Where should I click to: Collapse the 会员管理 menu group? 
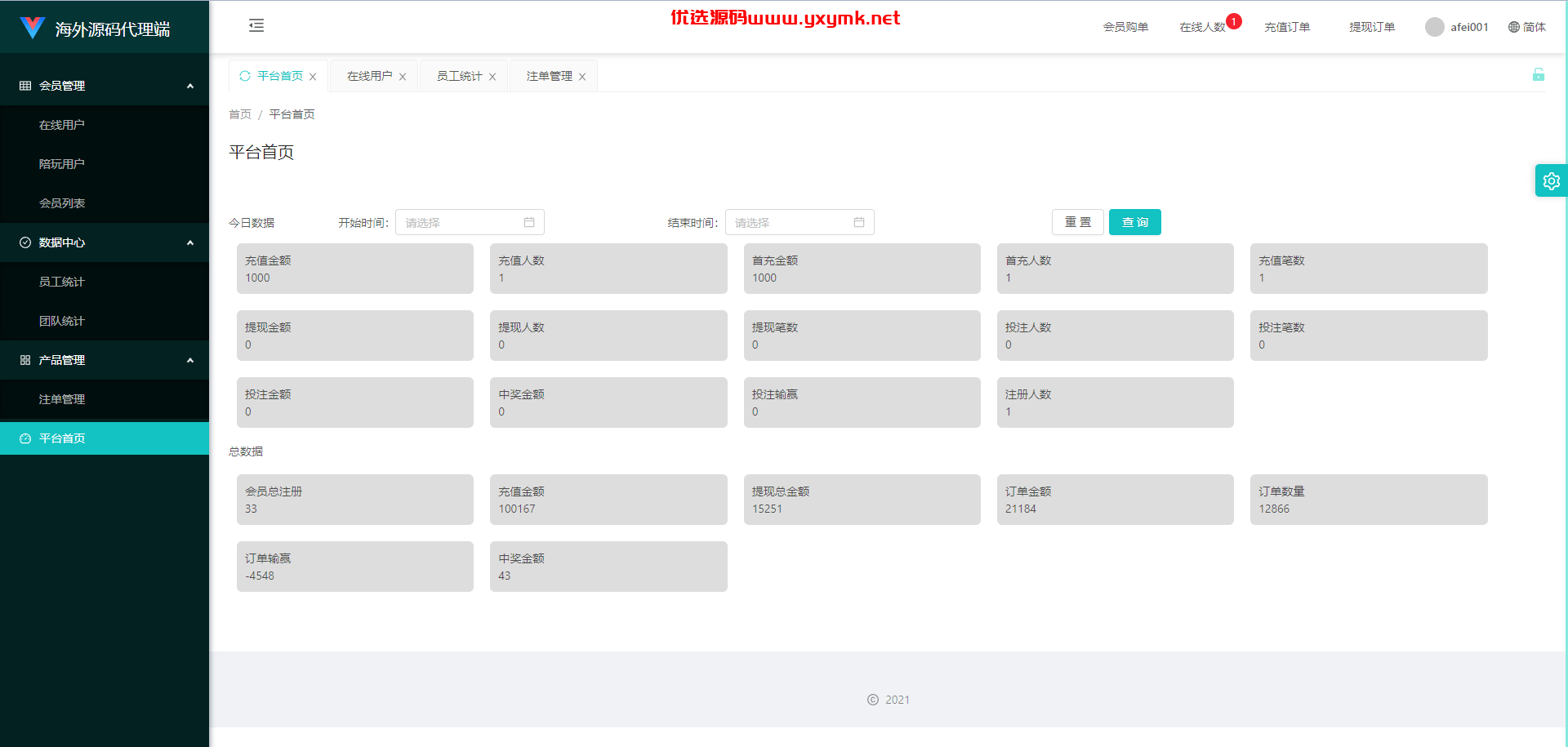(105, 86)
